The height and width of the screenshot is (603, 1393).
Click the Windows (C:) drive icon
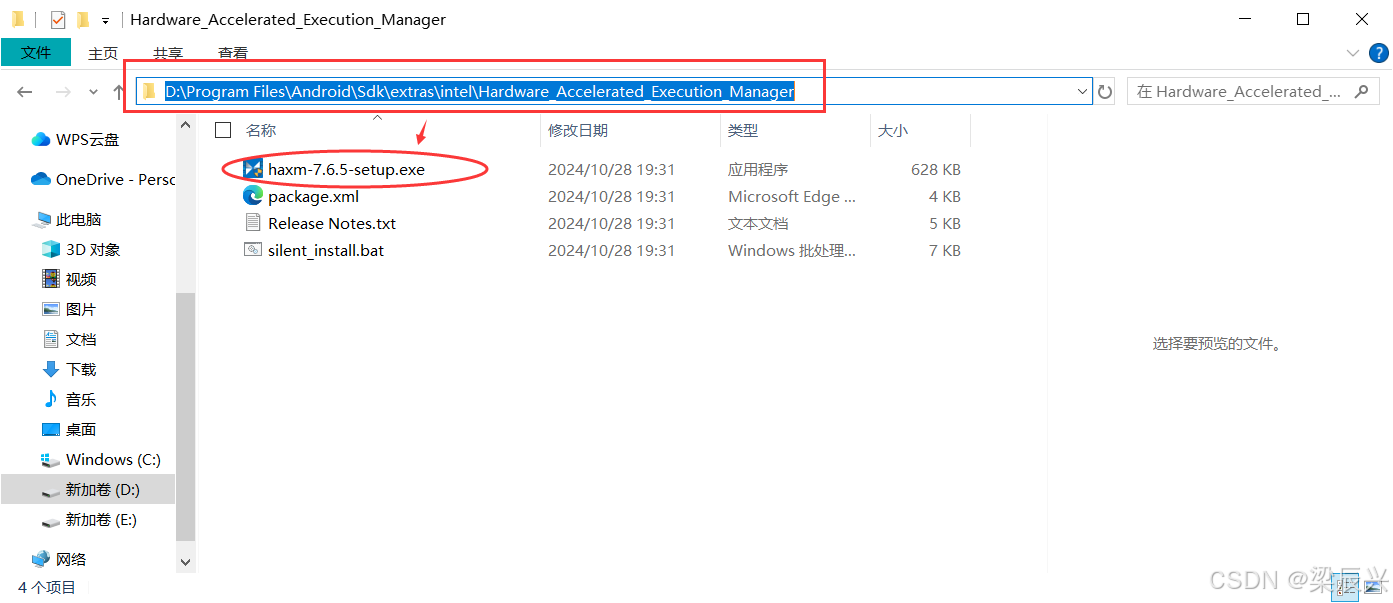(51, 460)
